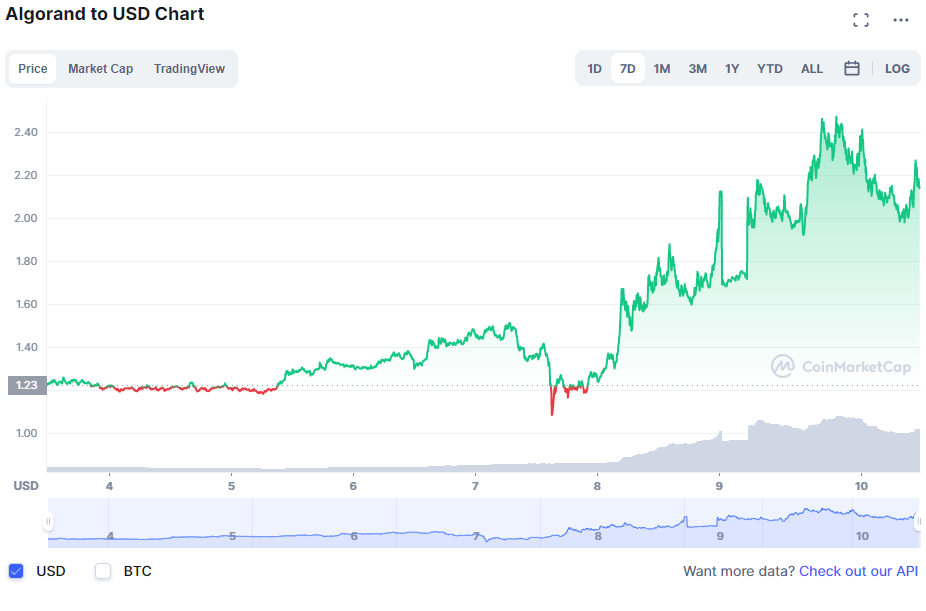Set chart range to 1M

pos(661,68)
